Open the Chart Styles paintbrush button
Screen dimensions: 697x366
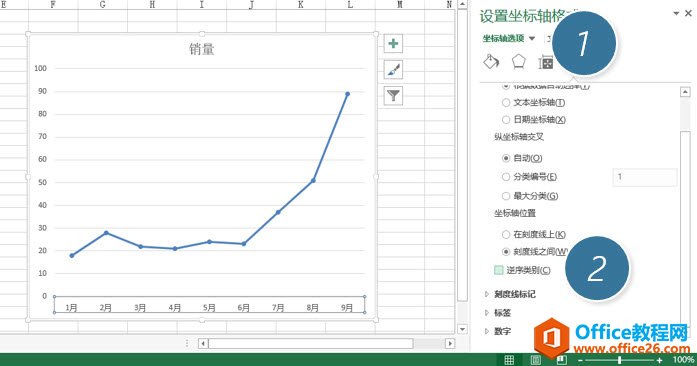(x=393, y=70)
